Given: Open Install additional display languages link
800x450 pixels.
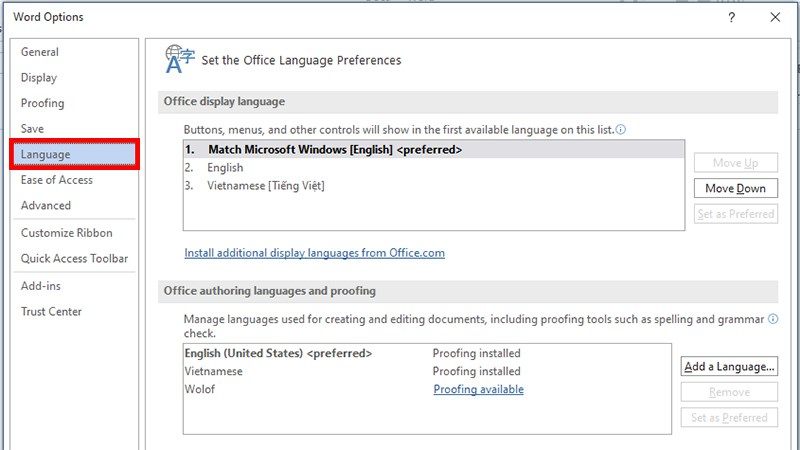Looking at the screenshot, I should (x=314, y=253).
